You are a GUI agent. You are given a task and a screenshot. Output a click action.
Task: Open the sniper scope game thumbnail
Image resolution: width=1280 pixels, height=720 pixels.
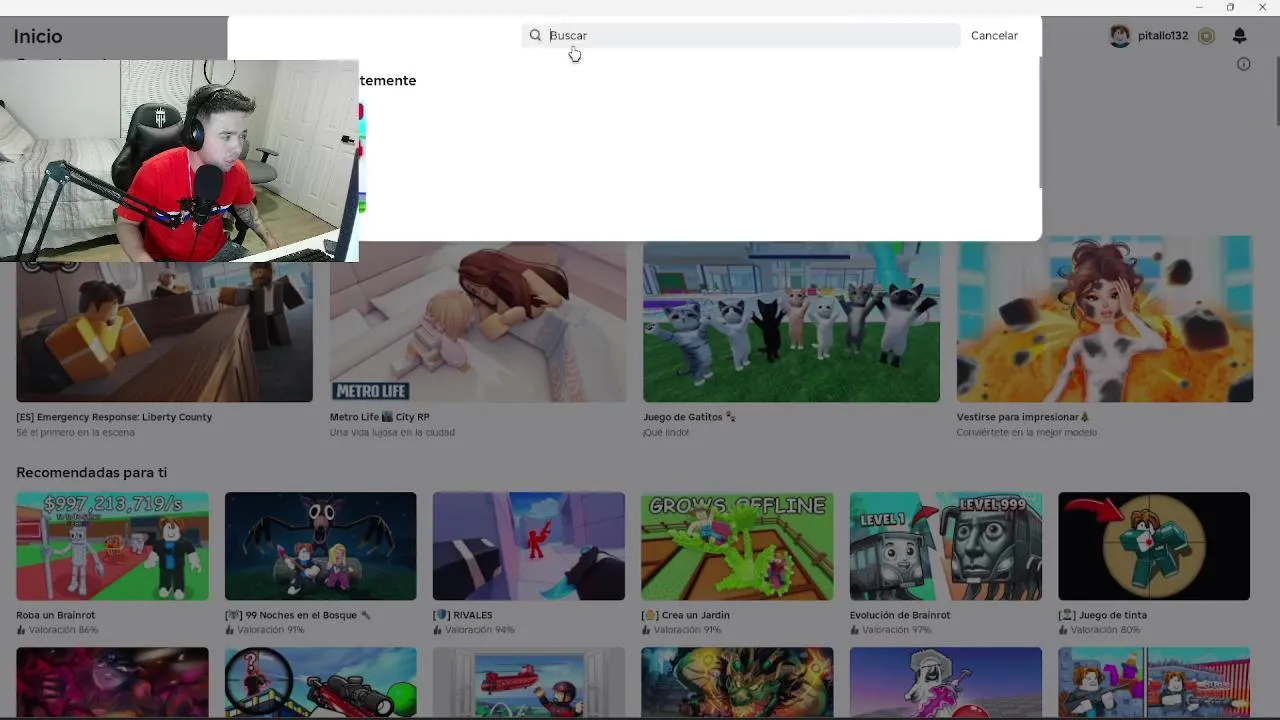pos(320,682)
